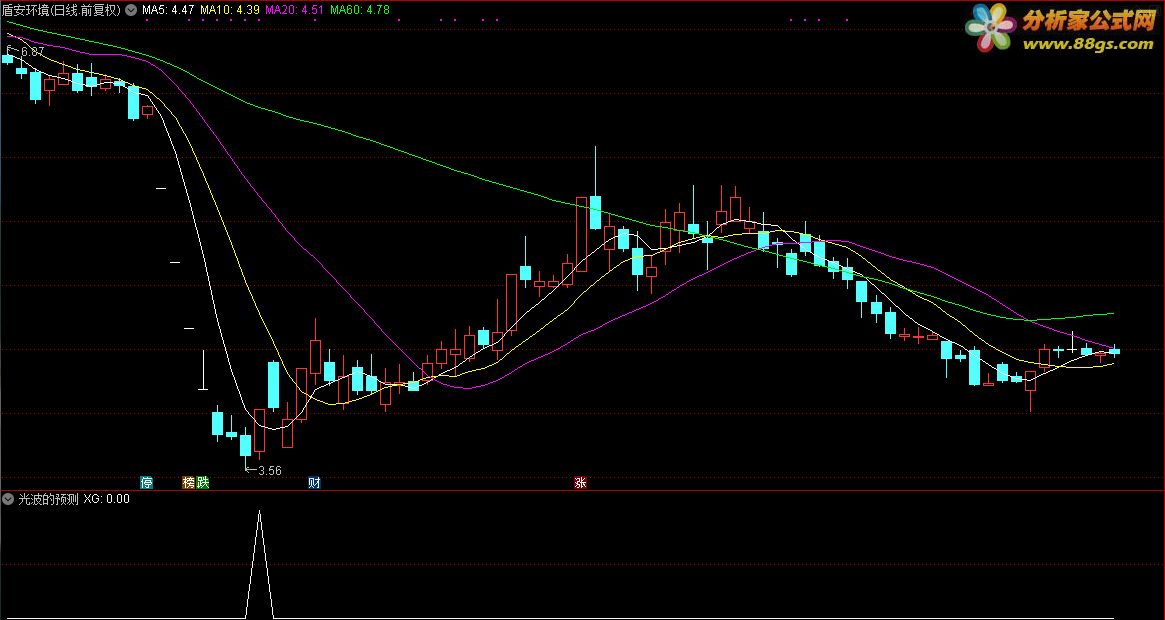Select the green MA60: 4.78 label
Image resolution: width=1165 pixels, height=620 pixels.
[360, 10]
